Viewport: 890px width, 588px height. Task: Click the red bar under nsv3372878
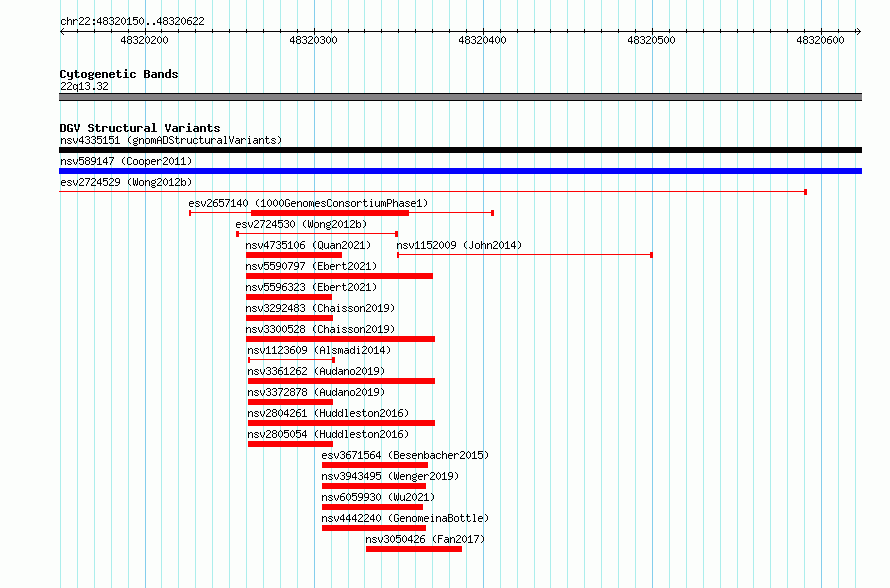[291, 402]
